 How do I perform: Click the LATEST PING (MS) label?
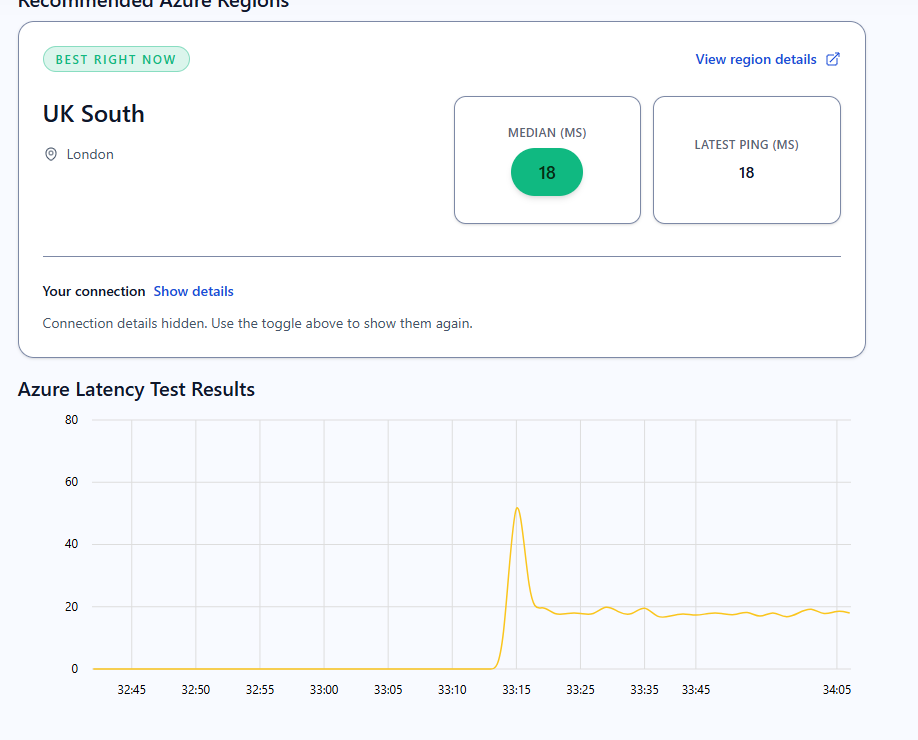746,144
